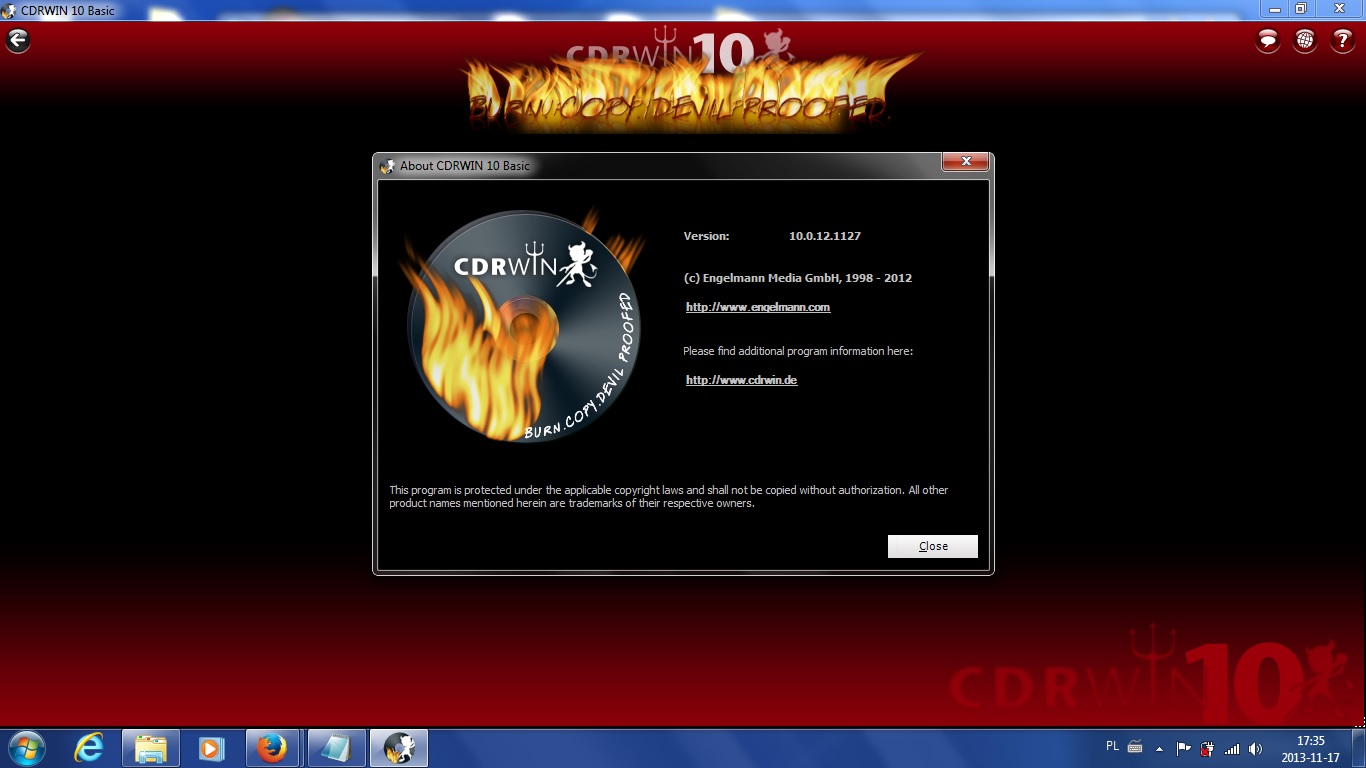
Task: Click the globe web icon
Action: tap(1305, 40)
